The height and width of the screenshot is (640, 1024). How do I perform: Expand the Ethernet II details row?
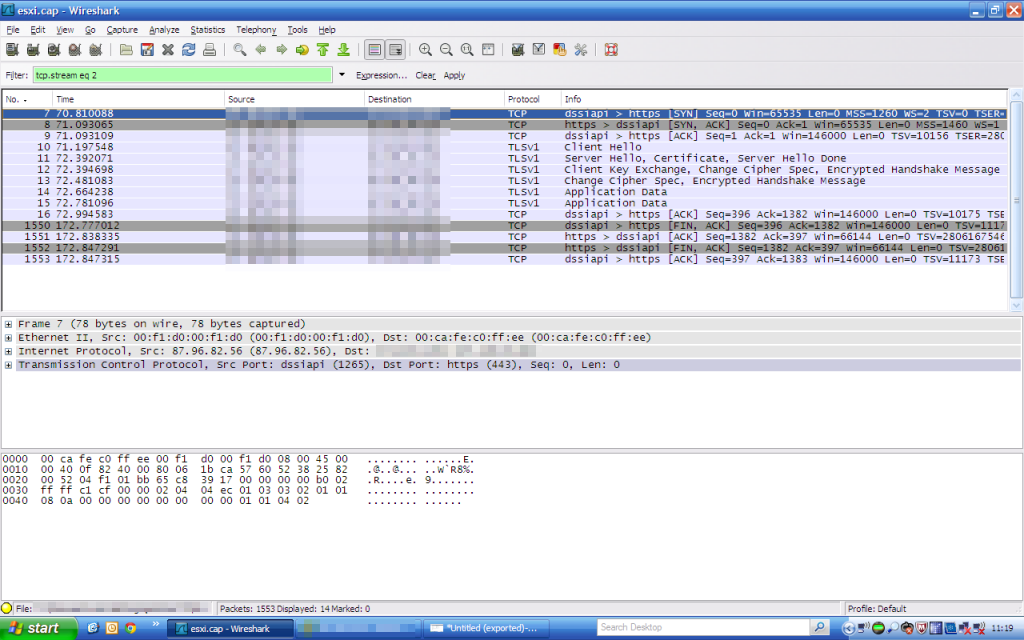click(x=8, y=338)
